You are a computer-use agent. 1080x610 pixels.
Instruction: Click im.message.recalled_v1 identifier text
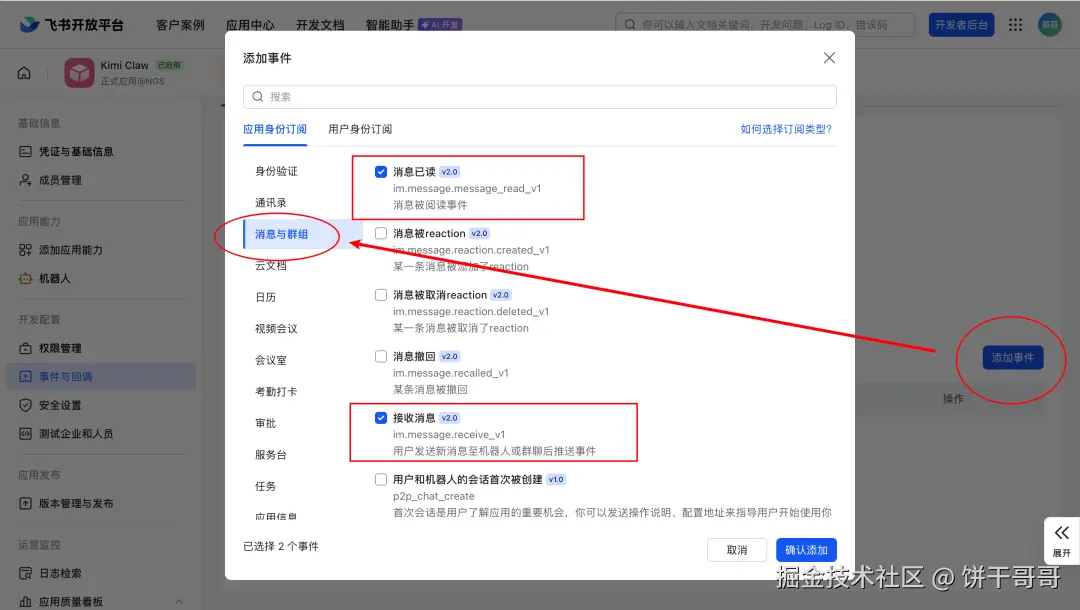pos(451,373)
